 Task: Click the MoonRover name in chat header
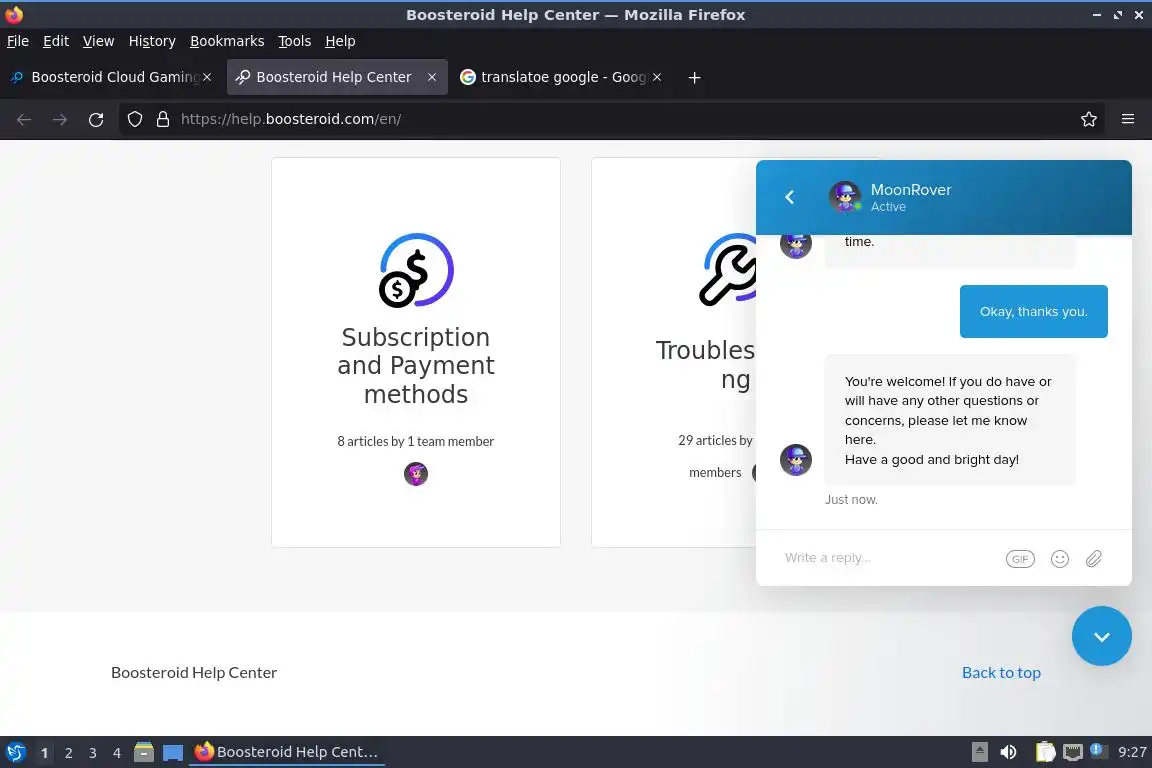911,190
